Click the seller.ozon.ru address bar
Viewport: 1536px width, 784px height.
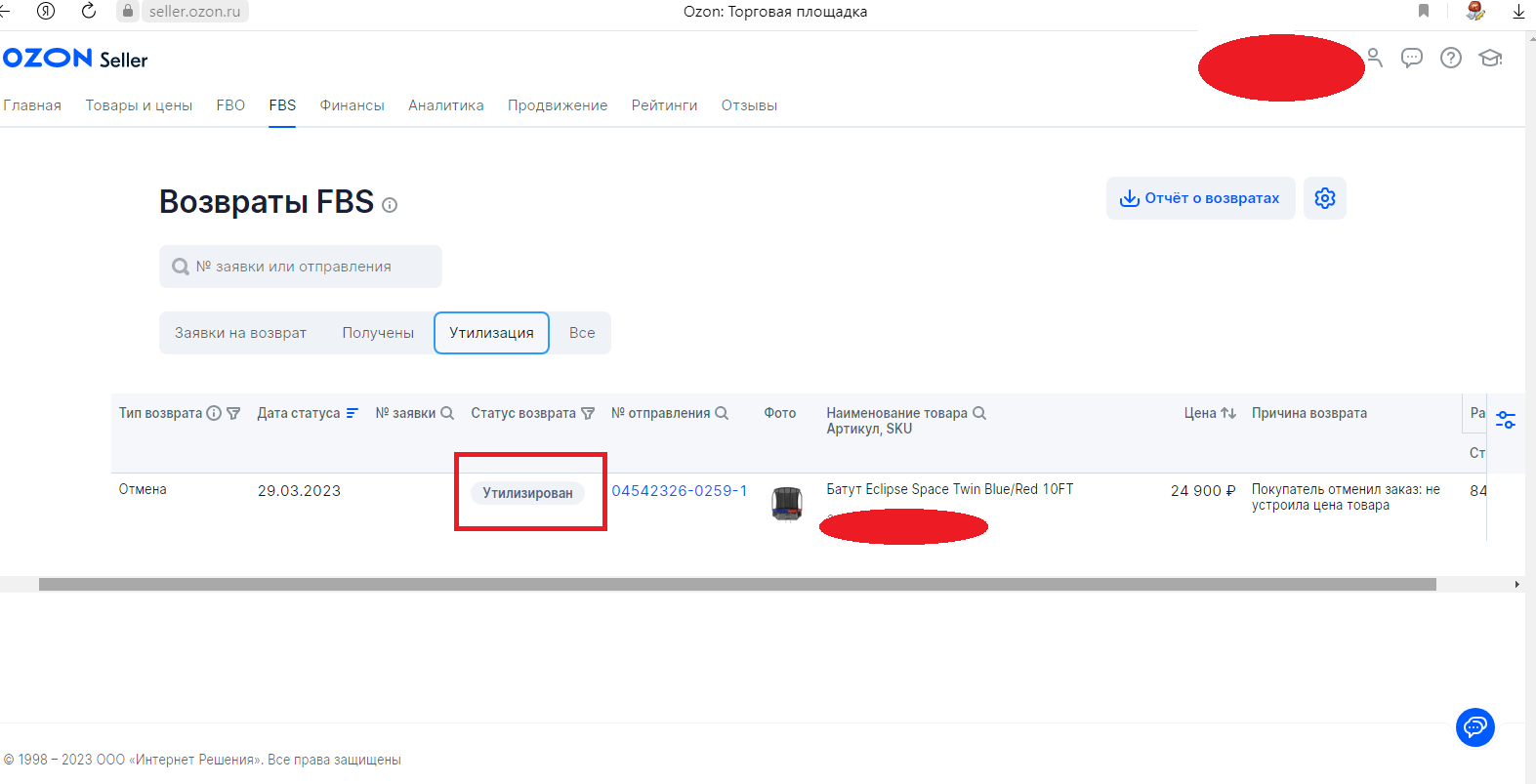[x=194, y=12]
